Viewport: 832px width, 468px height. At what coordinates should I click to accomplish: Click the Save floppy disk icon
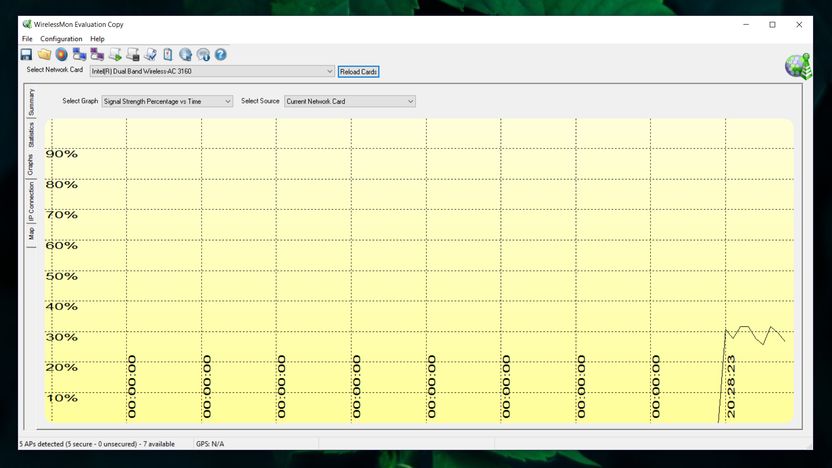(26, 55)
